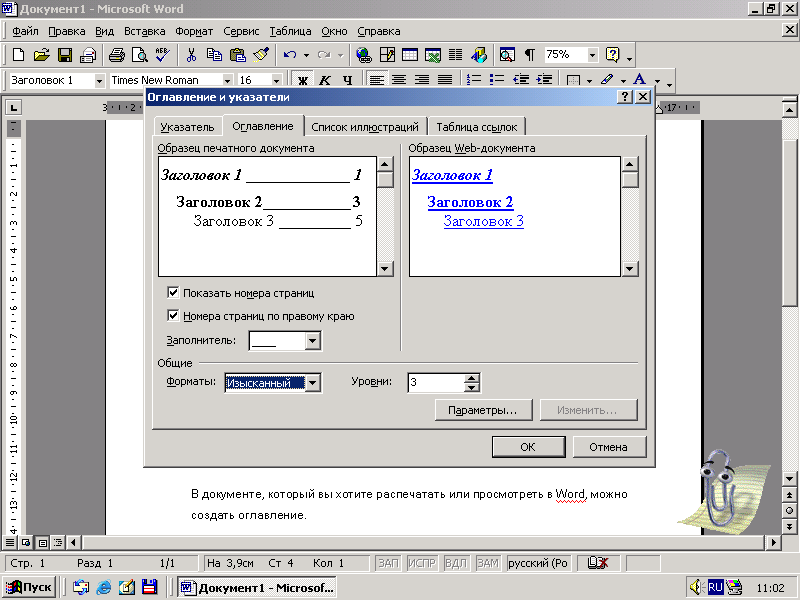Increase Уровни value with up arrow
This screenshot has width=800, height=600.
(472, 378)
